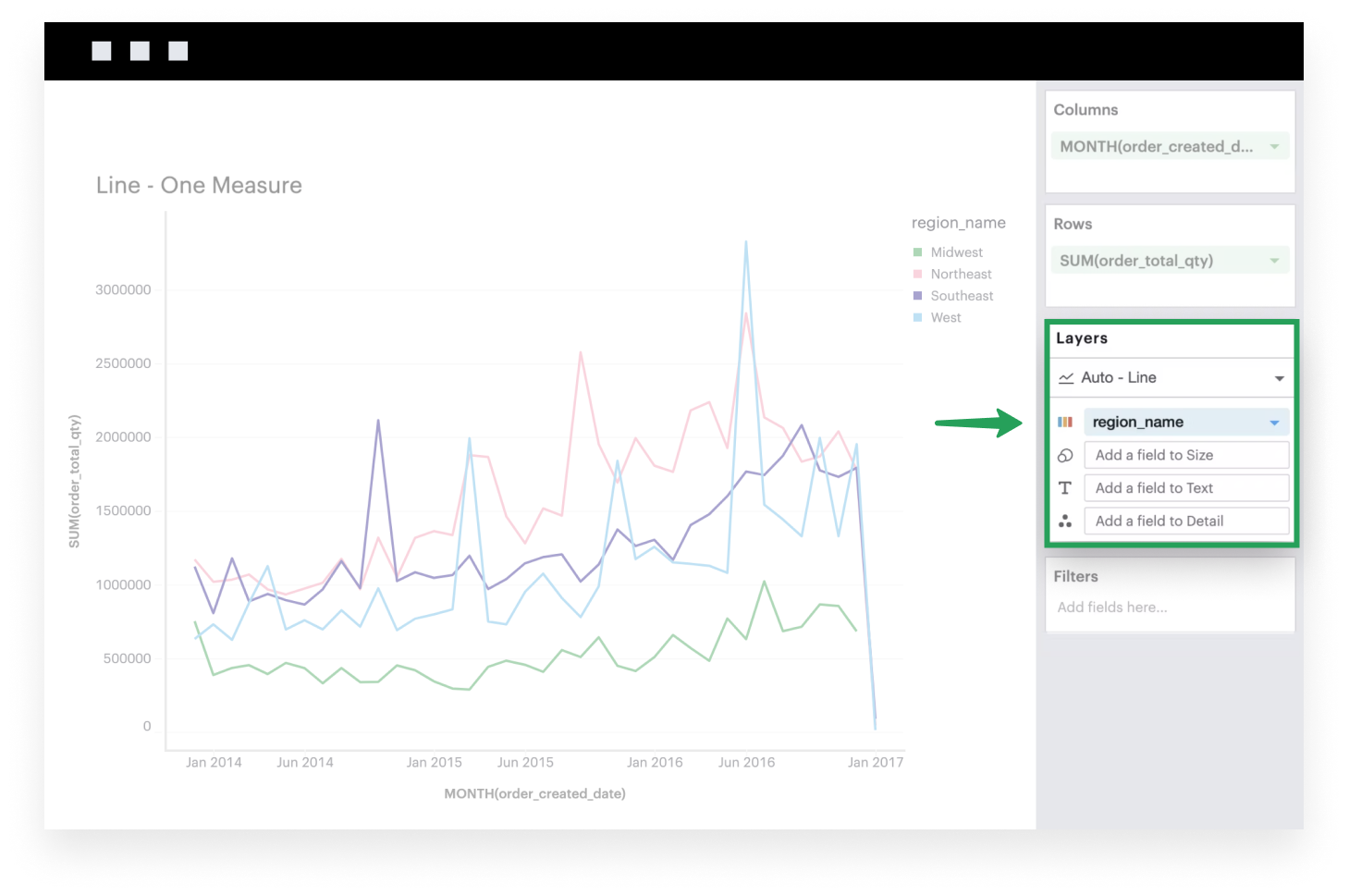This screenshot has height=896, width=1349.
Task: Click the Detail dots icon in Layers
Action: coord(1065,522)
